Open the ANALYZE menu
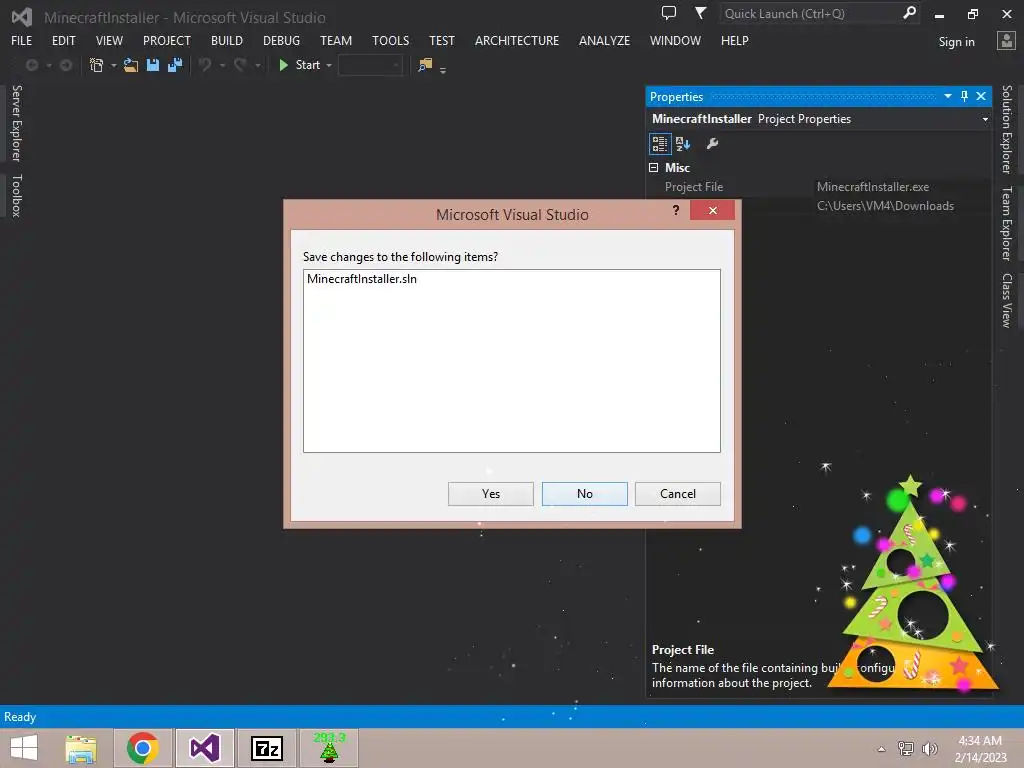Screen dimensions: 1024x768 pos(604,40)
